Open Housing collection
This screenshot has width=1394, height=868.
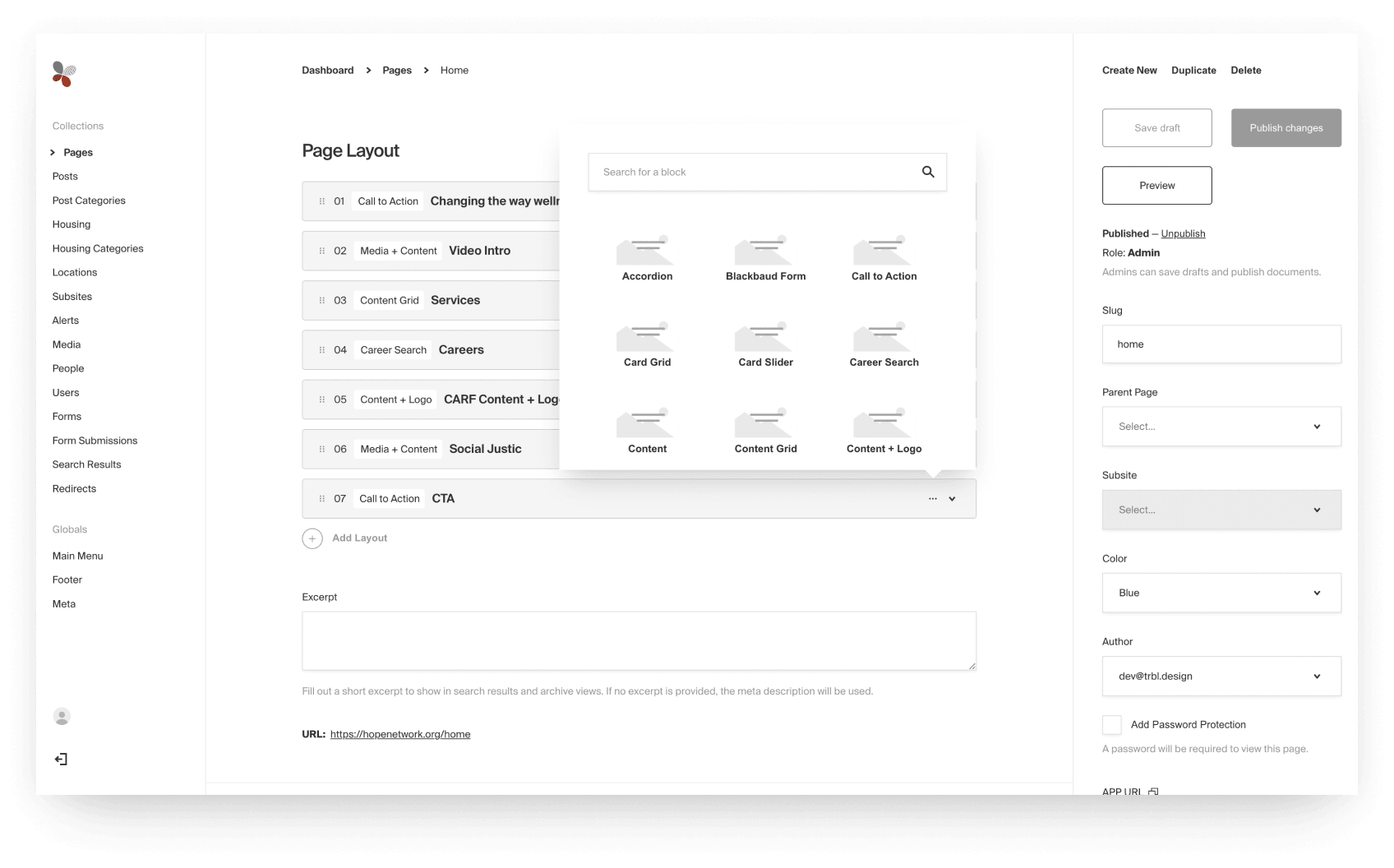72,224
